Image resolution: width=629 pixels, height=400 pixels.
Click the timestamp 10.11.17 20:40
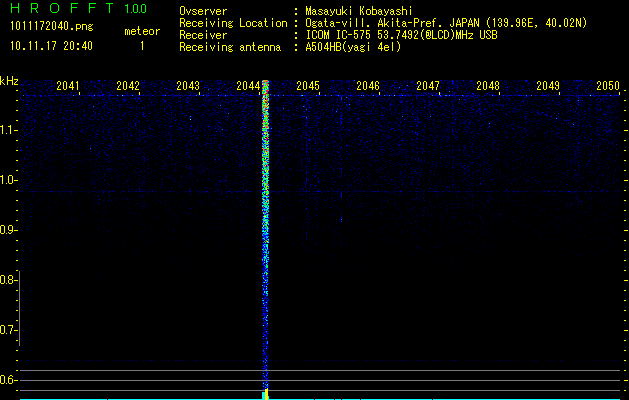[x=51, y=46]
